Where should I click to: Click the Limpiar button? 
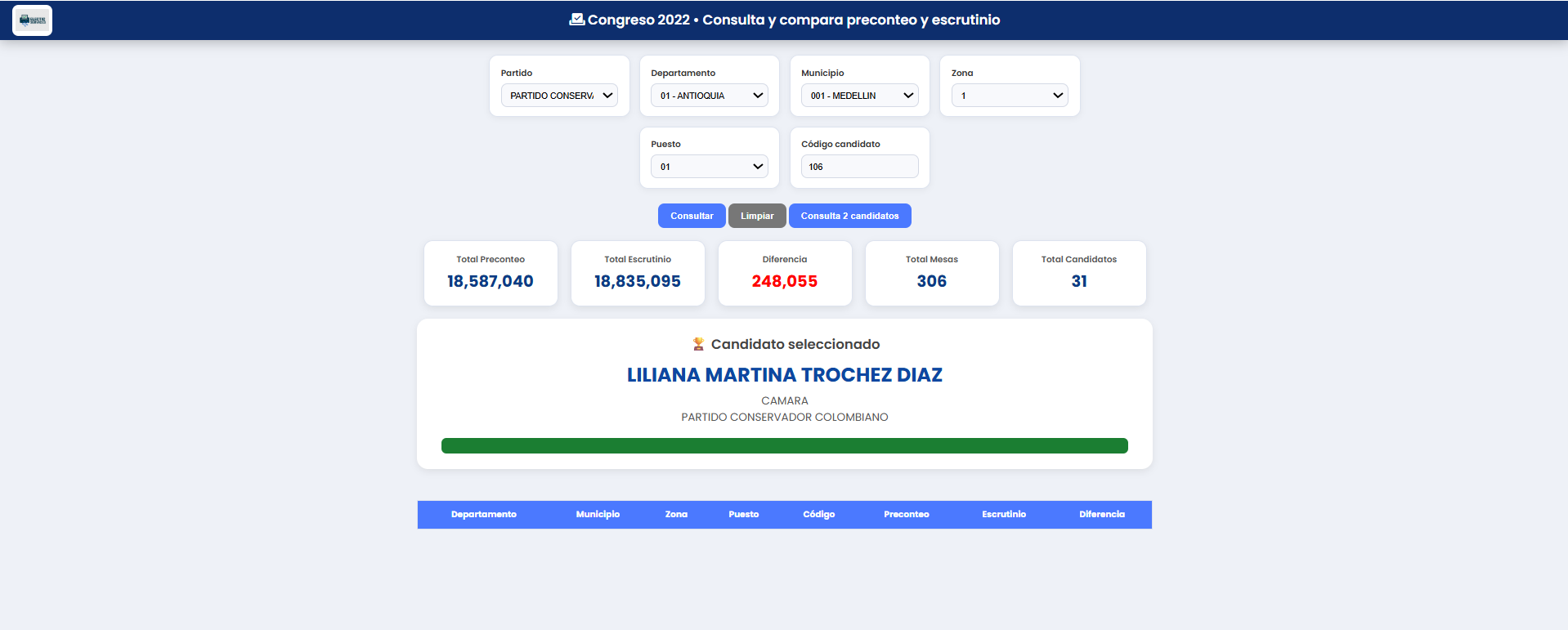pyautogui.click(x=757, y=216)
